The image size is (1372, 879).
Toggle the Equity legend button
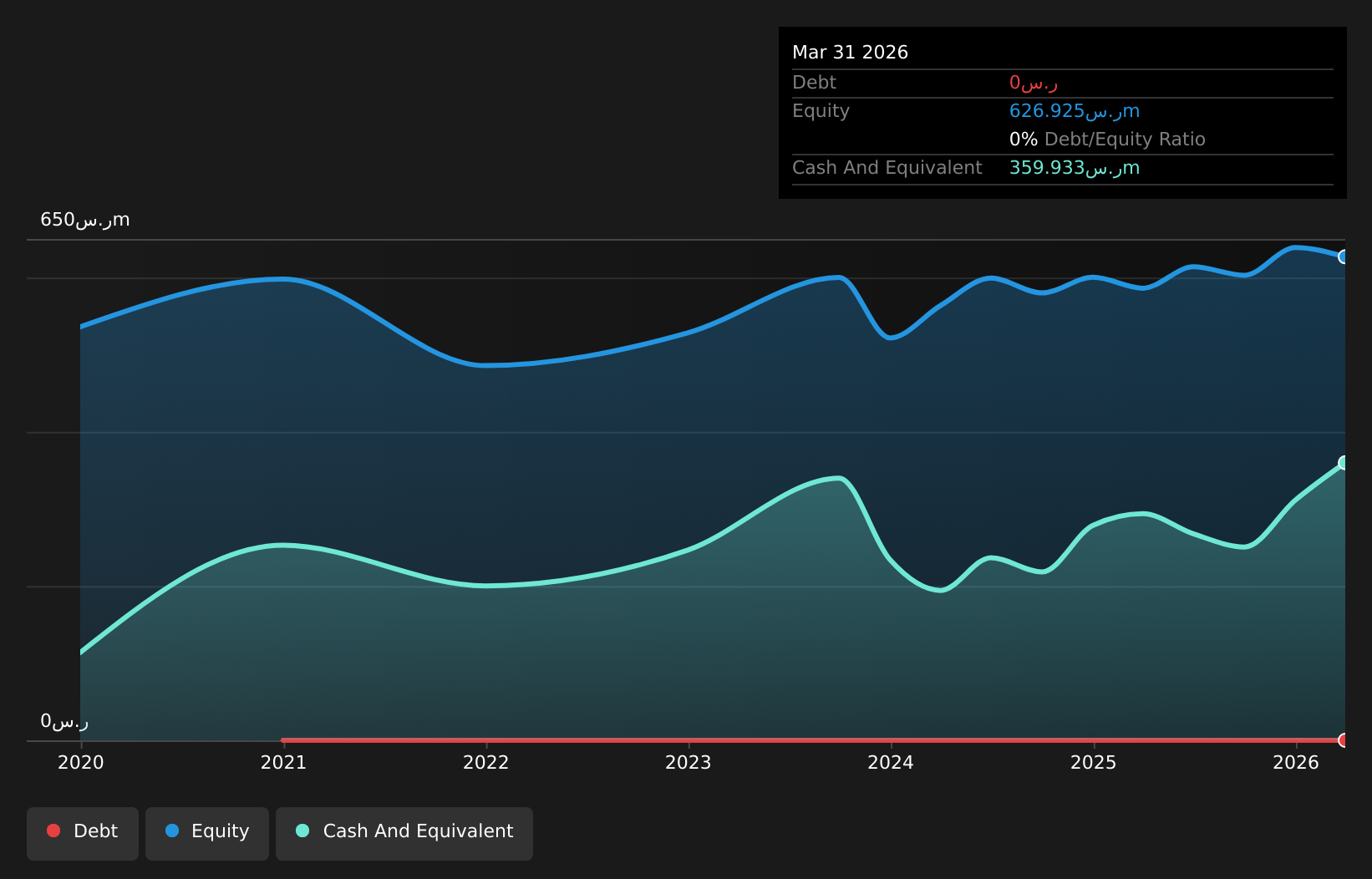coord(207,833)
